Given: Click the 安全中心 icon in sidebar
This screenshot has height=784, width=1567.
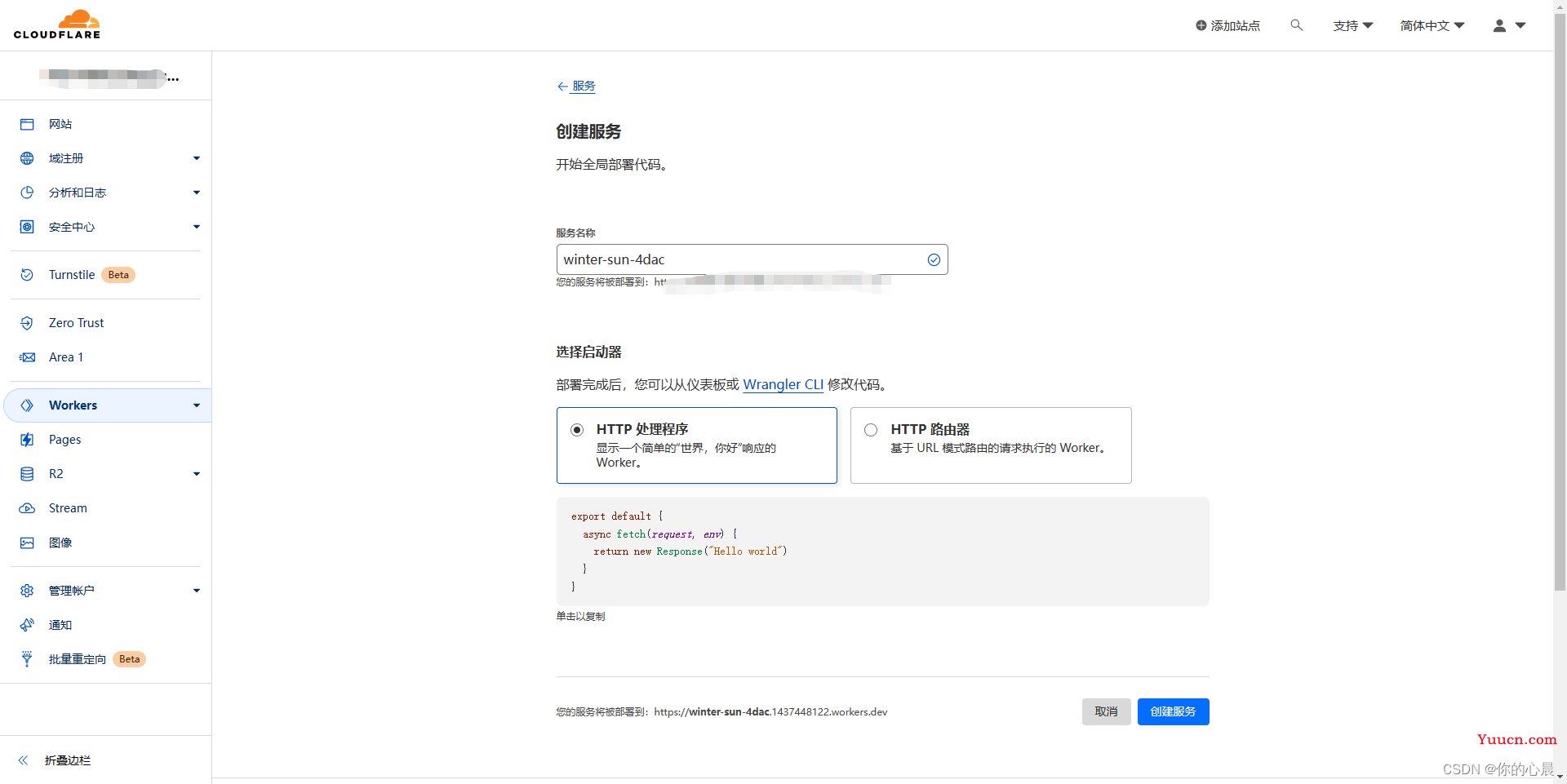Looking at the screenshot, I should coord(27,227).
